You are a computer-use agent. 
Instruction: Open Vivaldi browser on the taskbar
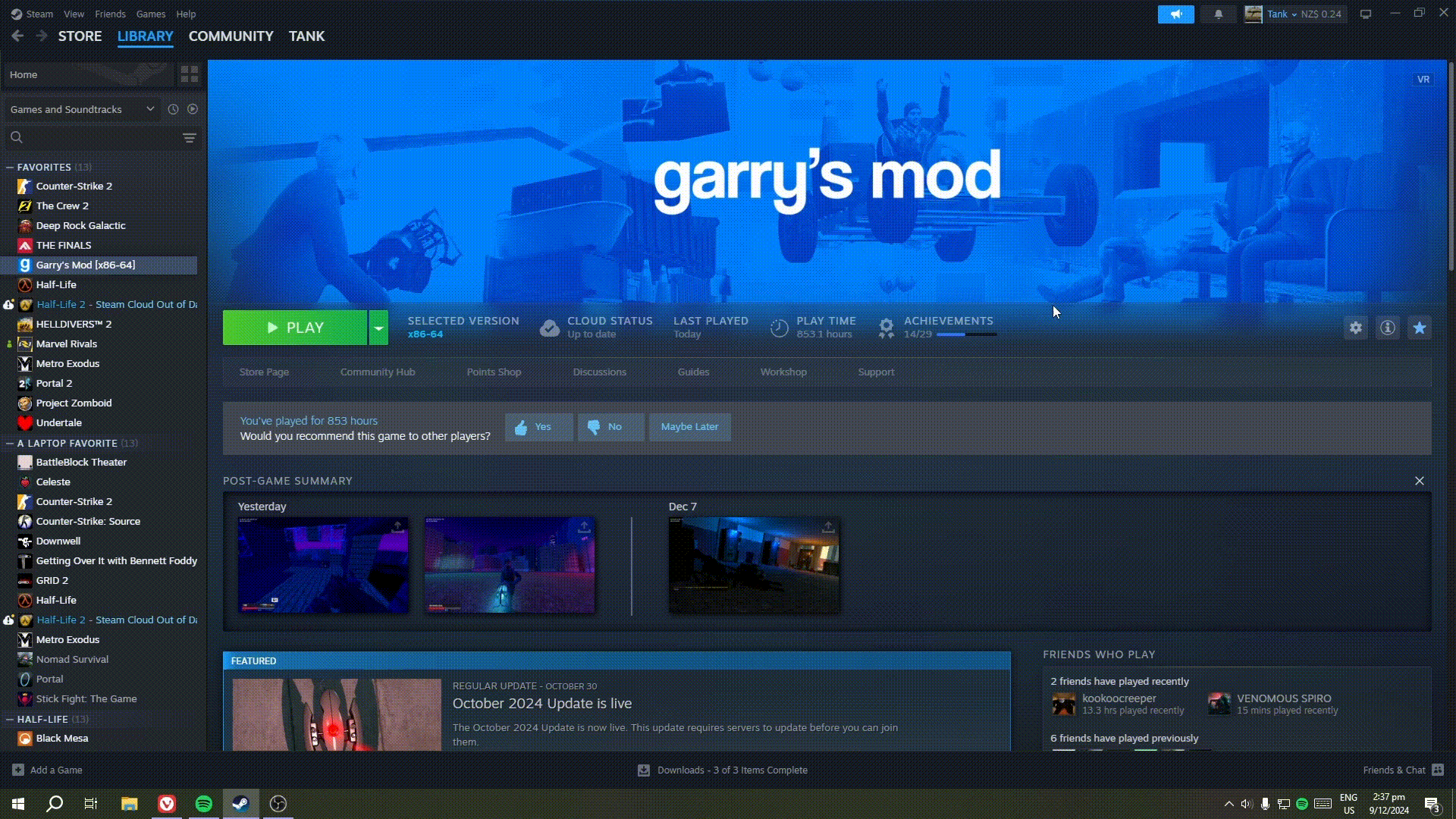167,804
